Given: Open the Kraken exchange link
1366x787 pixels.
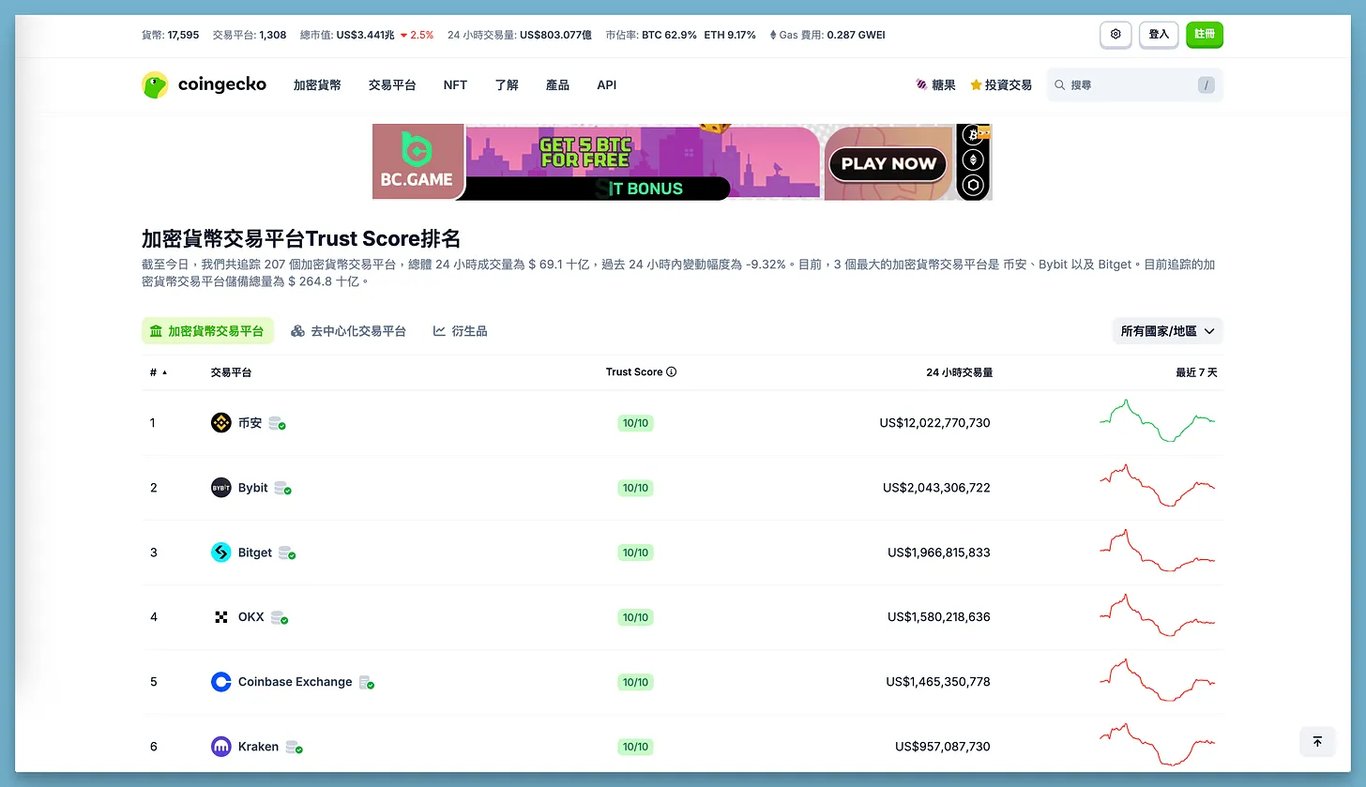Looking at the screenshot, I should click(x=258, y=746).
